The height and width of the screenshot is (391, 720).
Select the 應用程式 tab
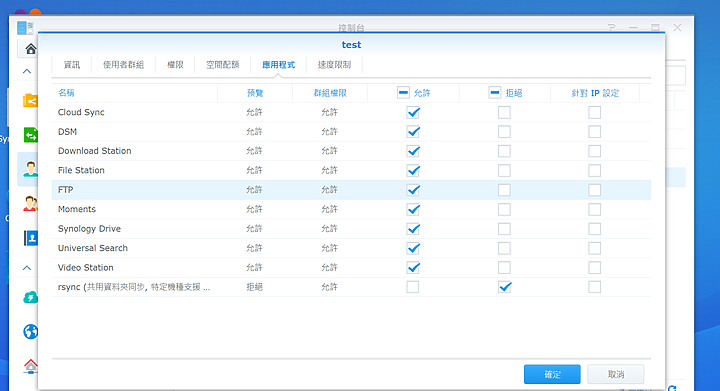[x=278, y=65]
